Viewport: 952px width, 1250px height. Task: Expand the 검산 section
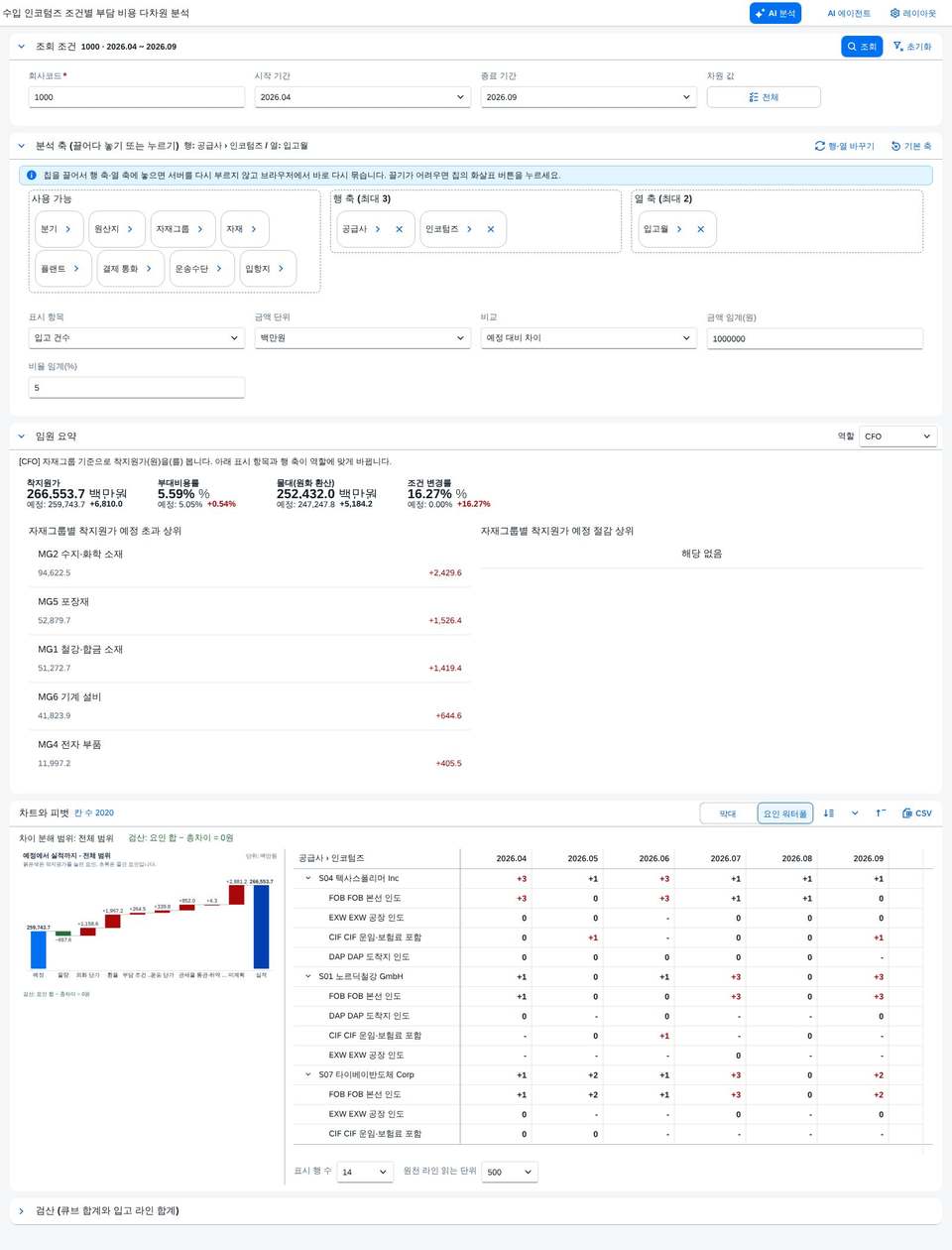click(22, 1211)
